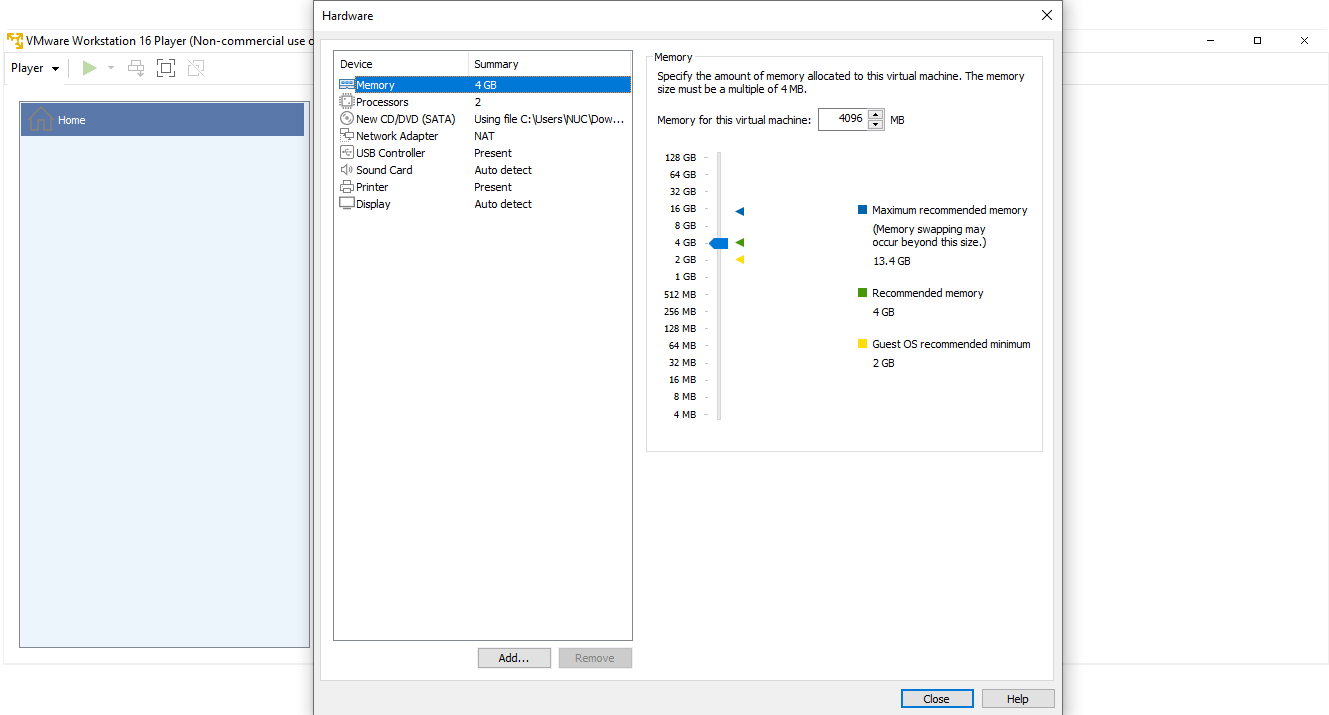Click the 8 GB scale label
Screen dimensions: 1329x715
(685, 226)
